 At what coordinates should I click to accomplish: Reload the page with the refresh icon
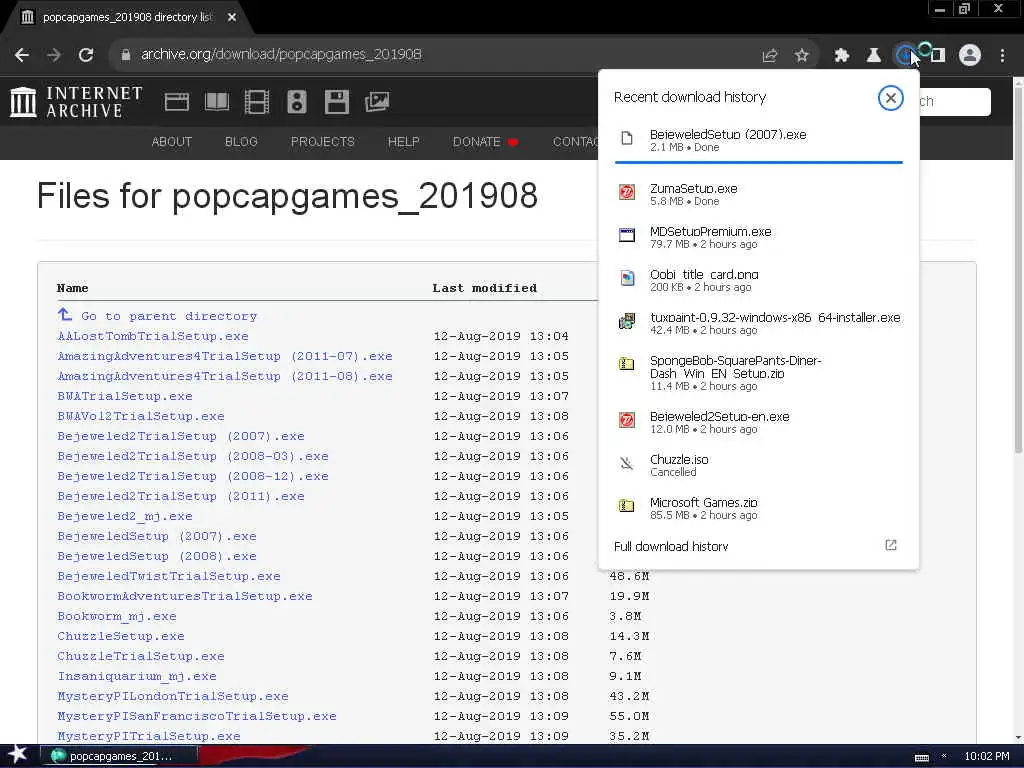tap(86, 55)
